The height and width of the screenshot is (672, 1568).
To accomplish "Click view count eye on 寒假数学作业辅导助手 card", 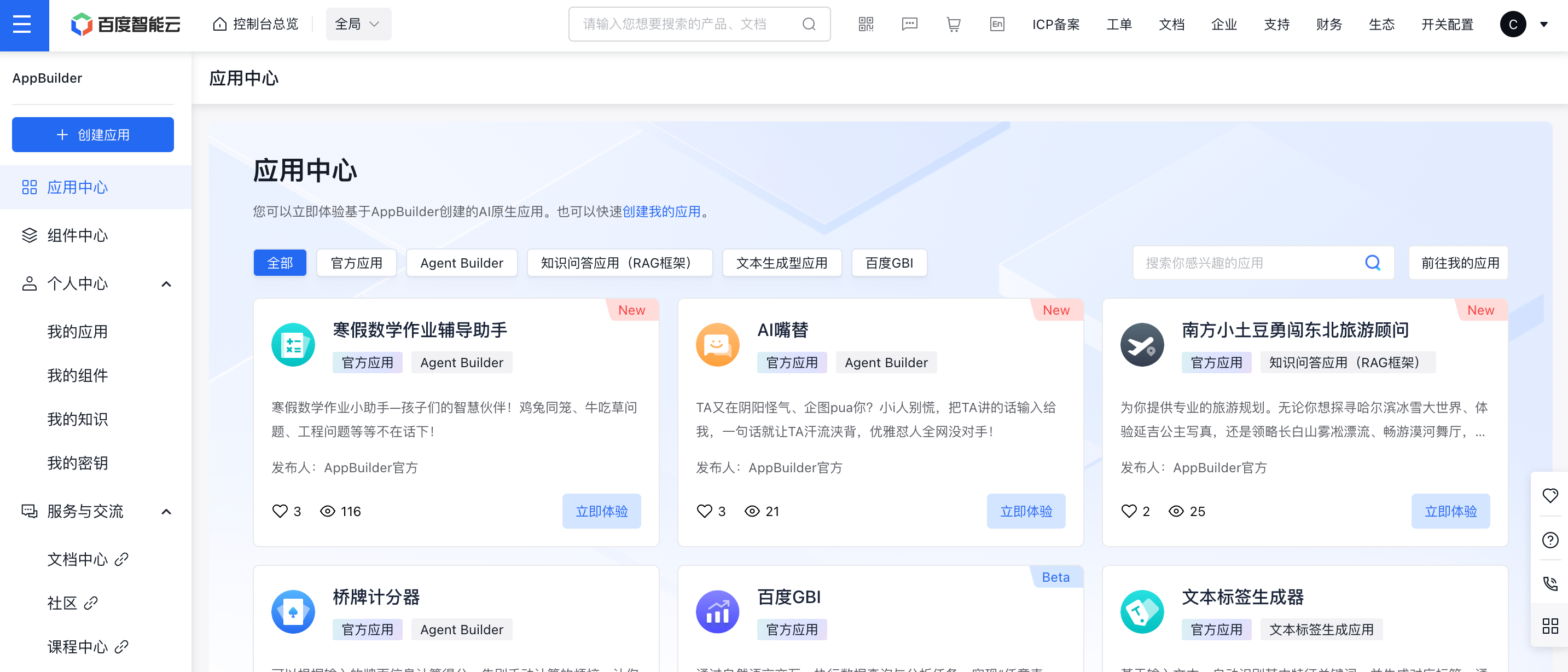I will click(x=328, y=511).
